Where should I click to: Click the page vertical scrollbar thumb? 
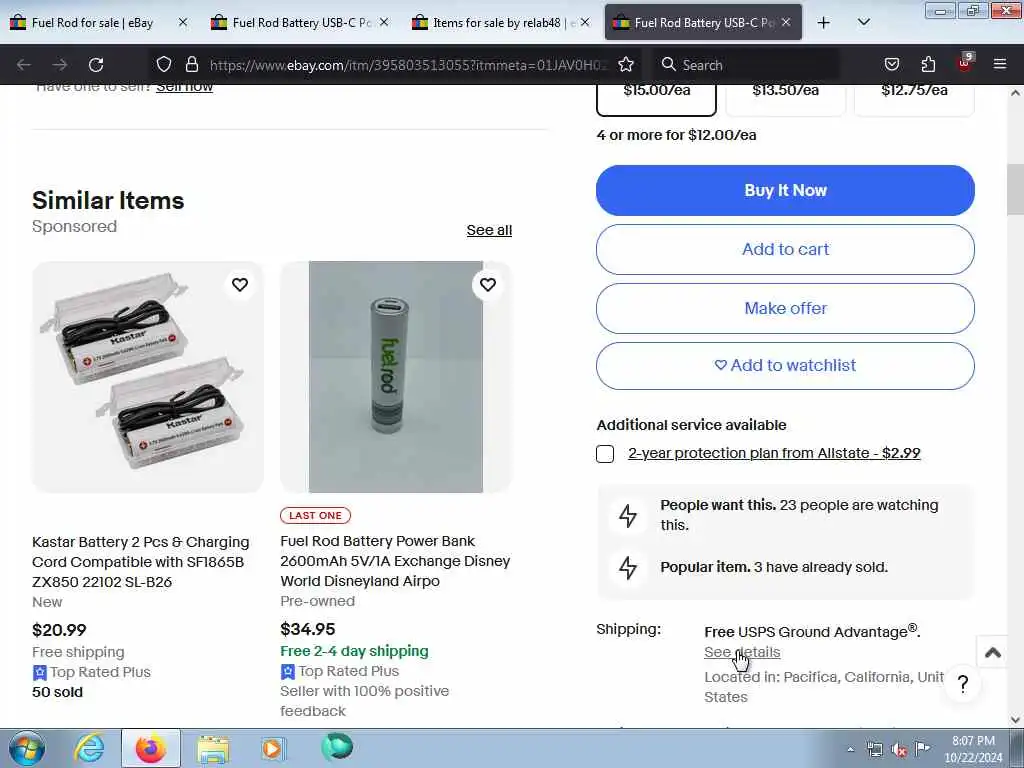(1015, 189)
